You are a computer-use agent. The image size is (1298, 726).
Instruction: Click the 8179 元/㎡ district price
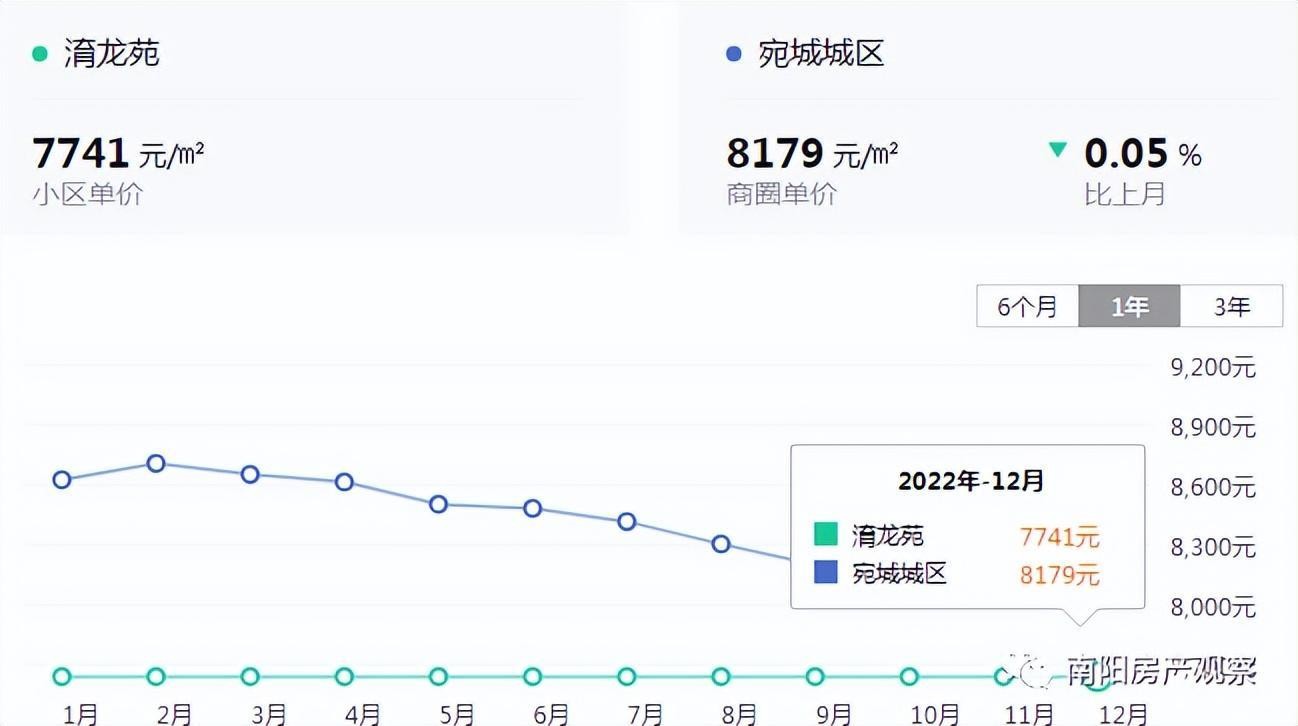click(x=812, y=154)
